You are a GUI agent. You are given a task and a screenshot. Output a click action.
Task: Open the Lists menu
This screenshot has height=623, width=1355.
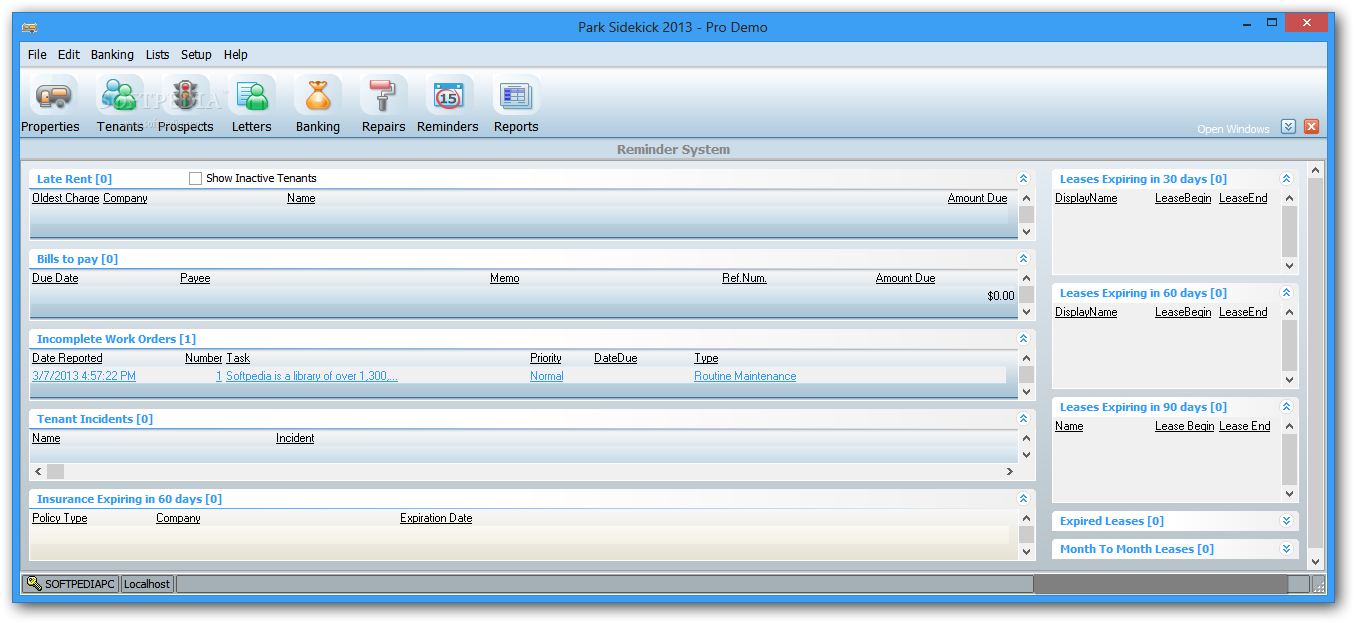pyautogui.click(x=157, y=55)
